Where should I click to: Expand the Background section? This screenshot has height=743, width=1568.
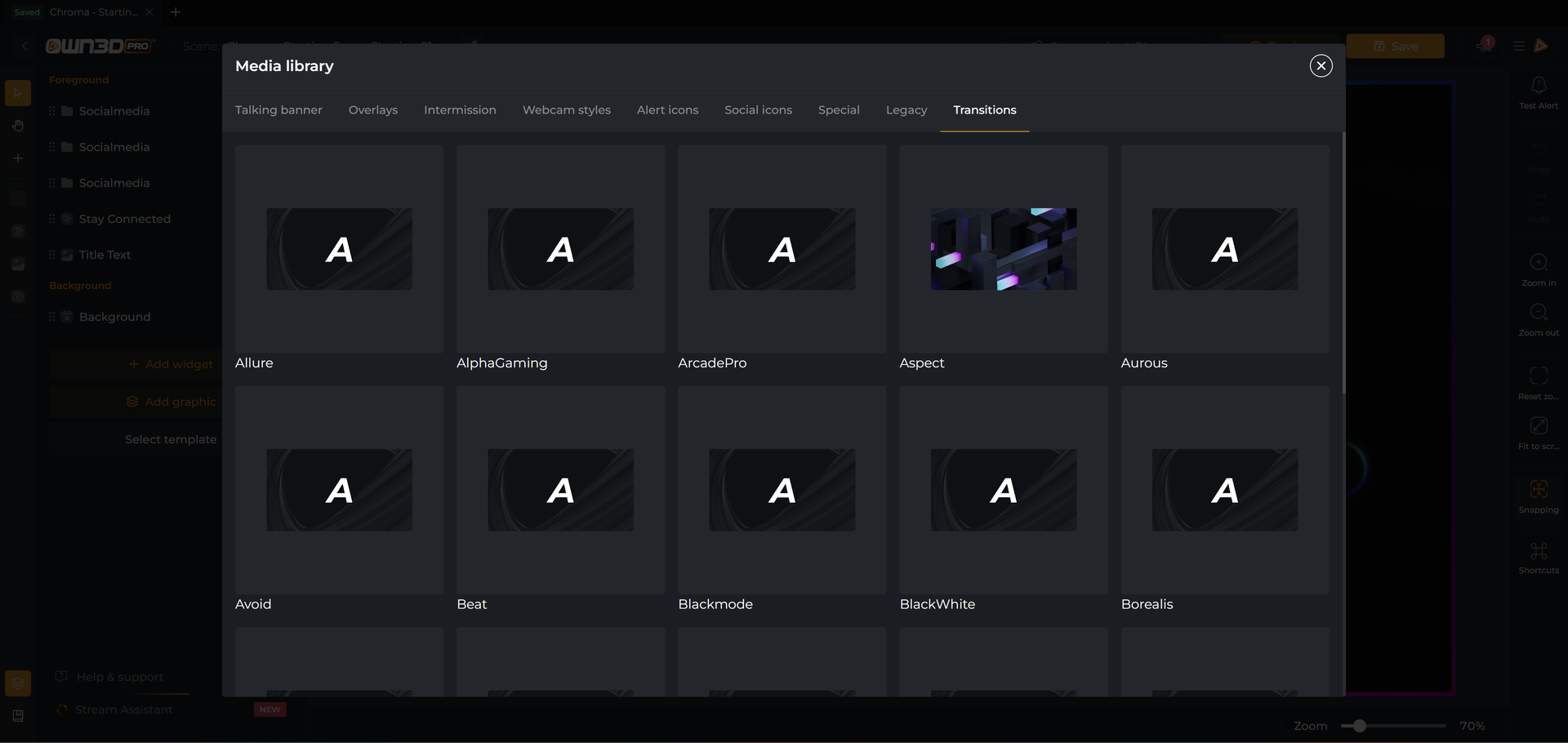click(79, 285)
